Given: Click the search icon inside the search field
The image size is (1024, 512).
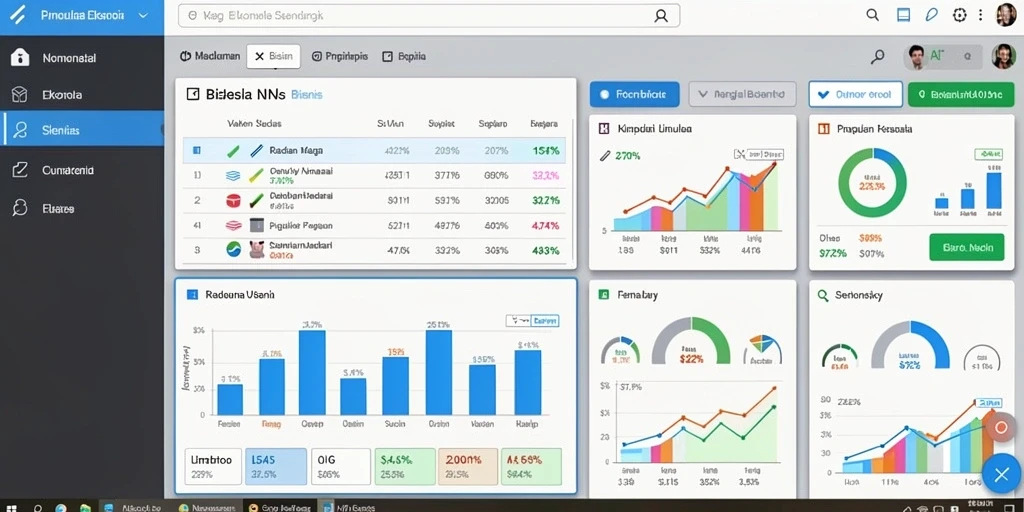Looking at the screenshot, I should [661, 16].
